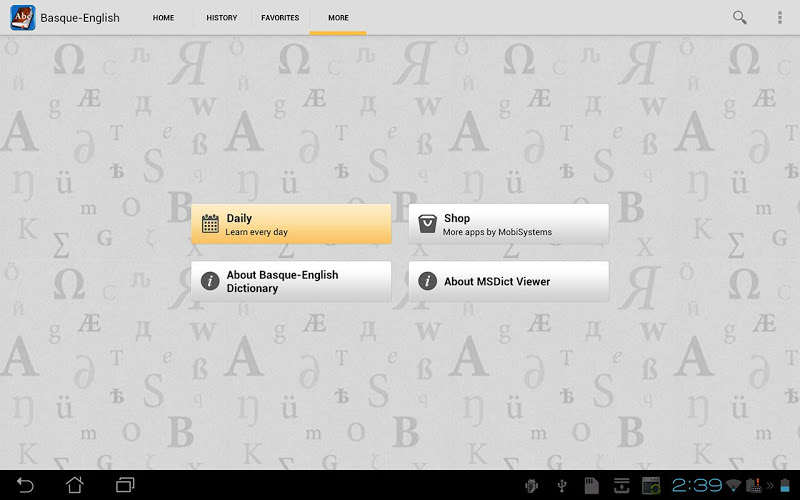
Task: Open the search magnifier icon
Action: coord(739,17)
